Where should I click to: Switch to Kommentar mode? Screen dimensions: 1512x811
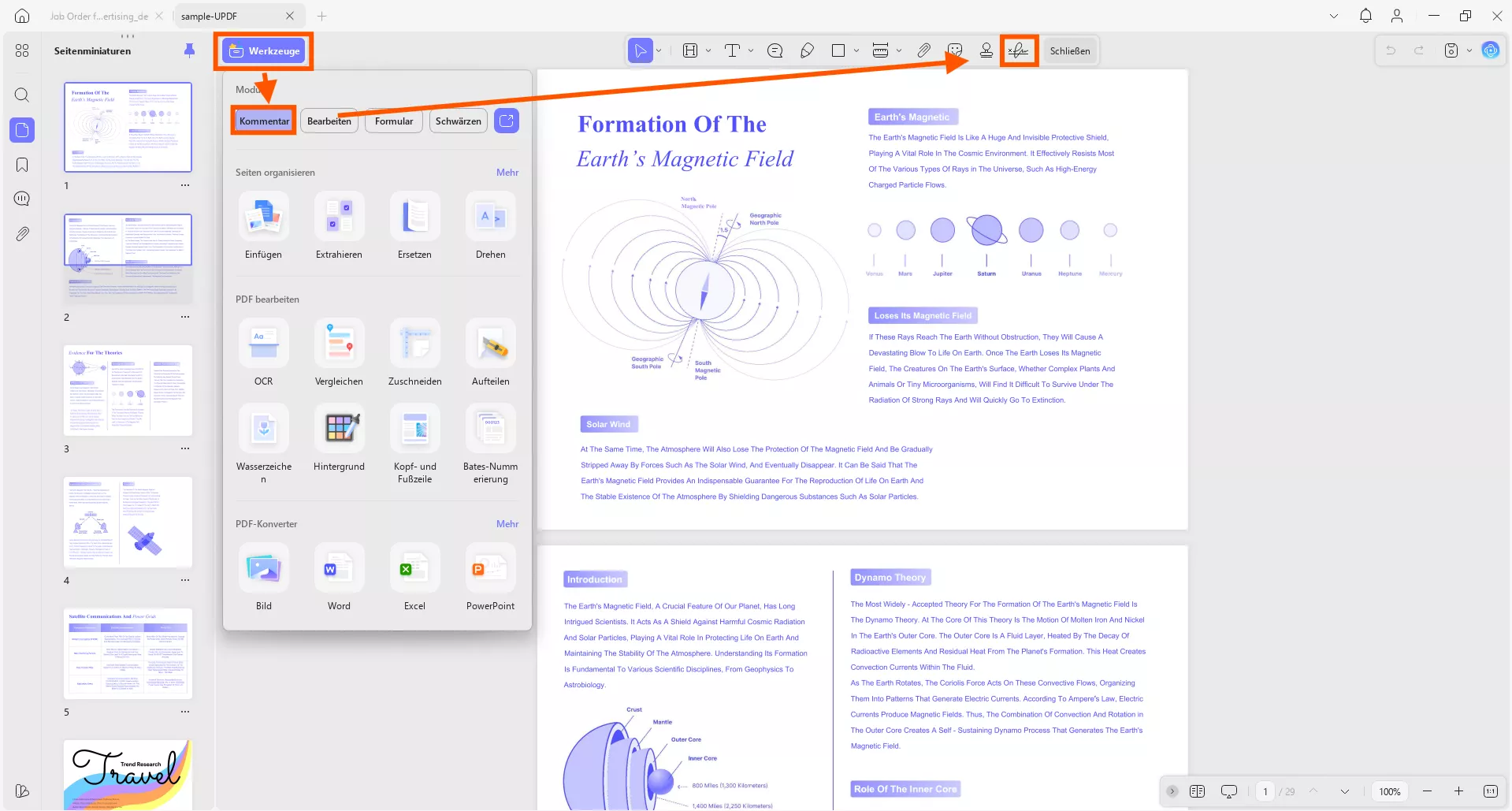[x=264, y=121]
